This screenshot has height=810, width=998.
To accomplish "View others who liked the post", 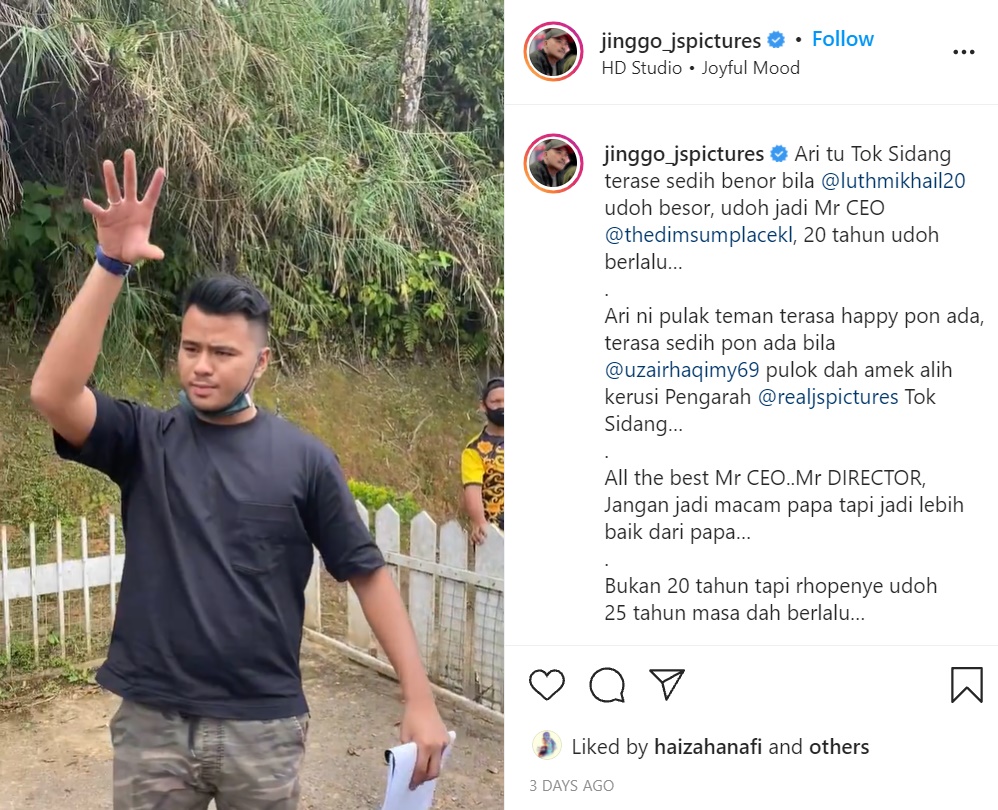I will click(839, 746).
